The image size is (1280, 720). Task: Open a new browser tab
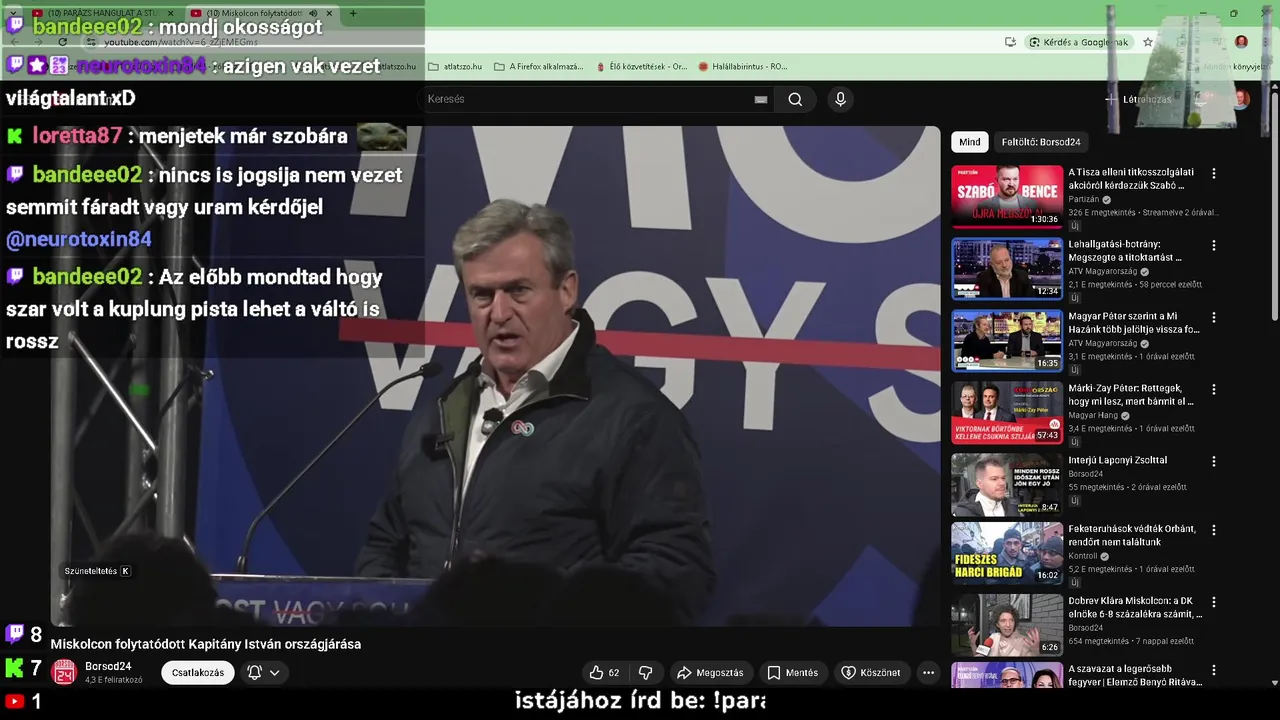click(352, 13)
